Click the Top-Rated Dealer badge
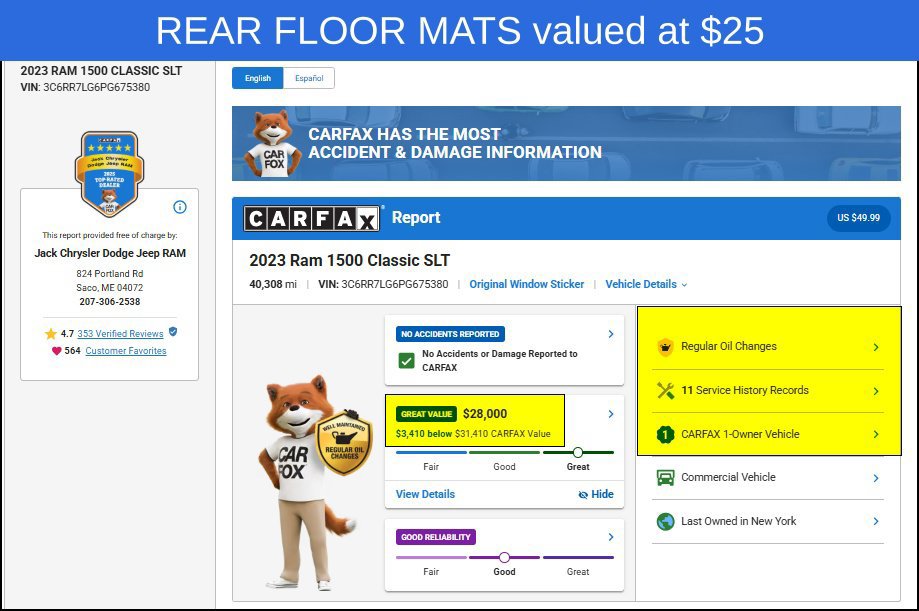 pos(110,174)
